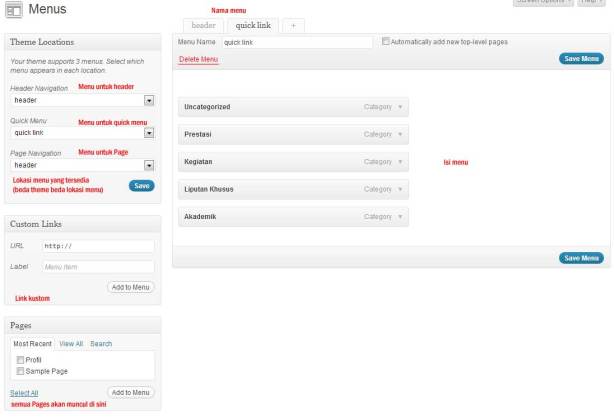Enable automatically add new top-level pages
The image size is (614, 419).
[x=387, y=42]
